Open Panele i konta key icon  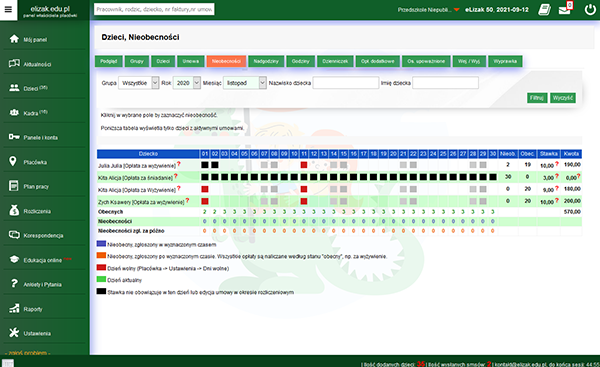pyautogui.click(x=14, y=137)
